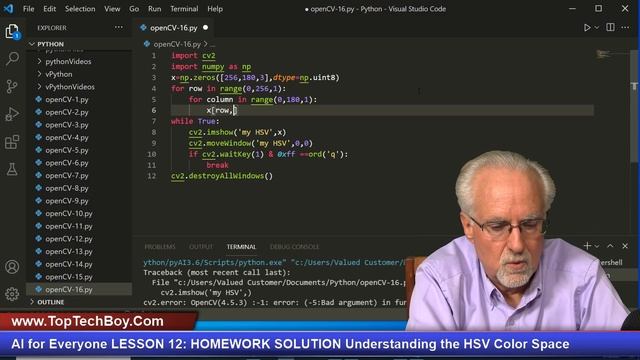Viewport: 640px width, 360px height.
Task: Open the Edit menu
Action: [x=49, y=9]
